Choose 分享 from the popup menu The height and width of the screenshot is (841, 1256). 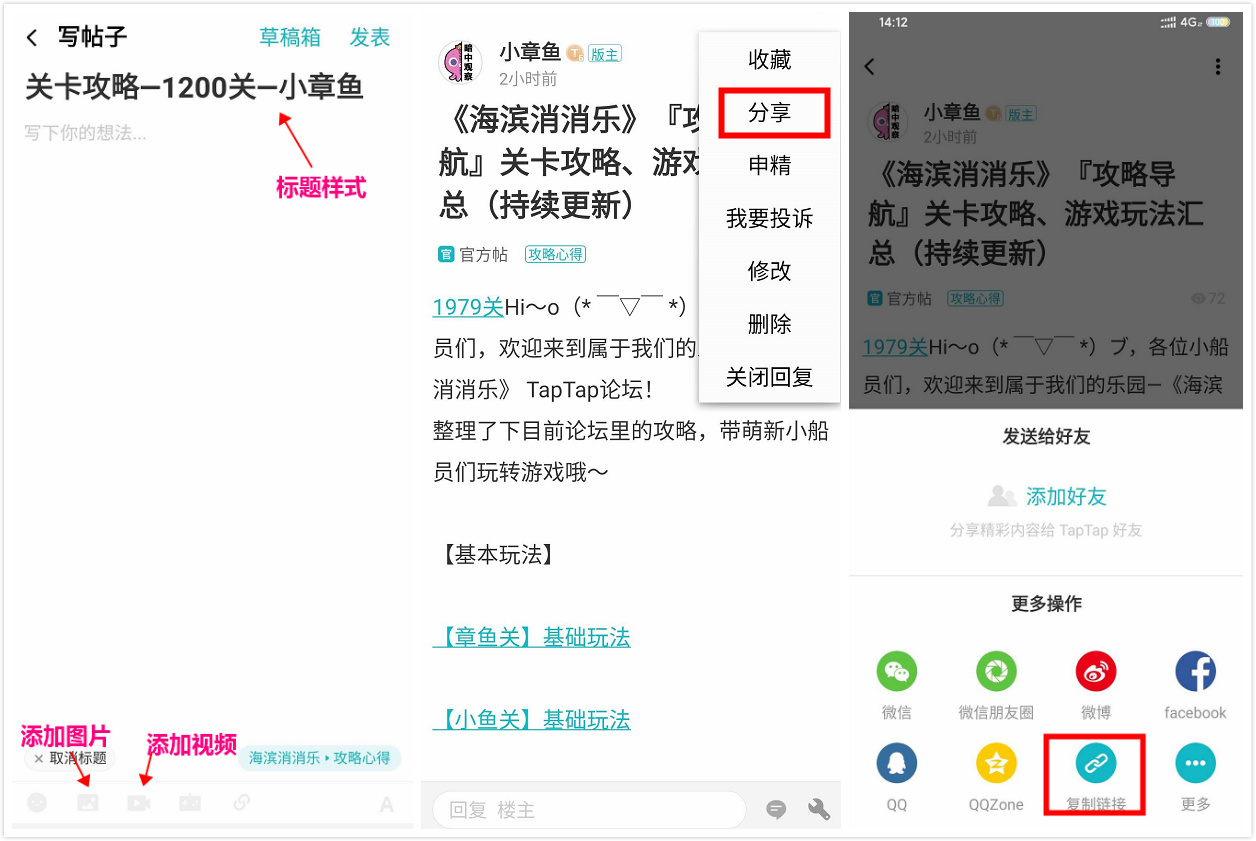pyautogui.click(x=770, y=113)
